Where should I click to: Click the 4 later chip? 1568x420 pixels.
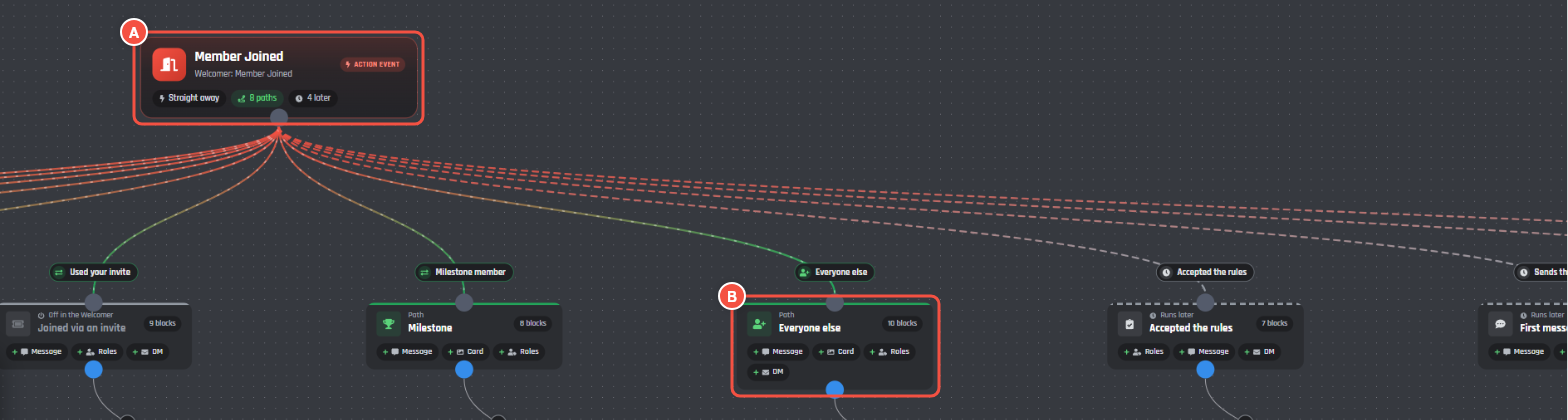pos(314,98)
